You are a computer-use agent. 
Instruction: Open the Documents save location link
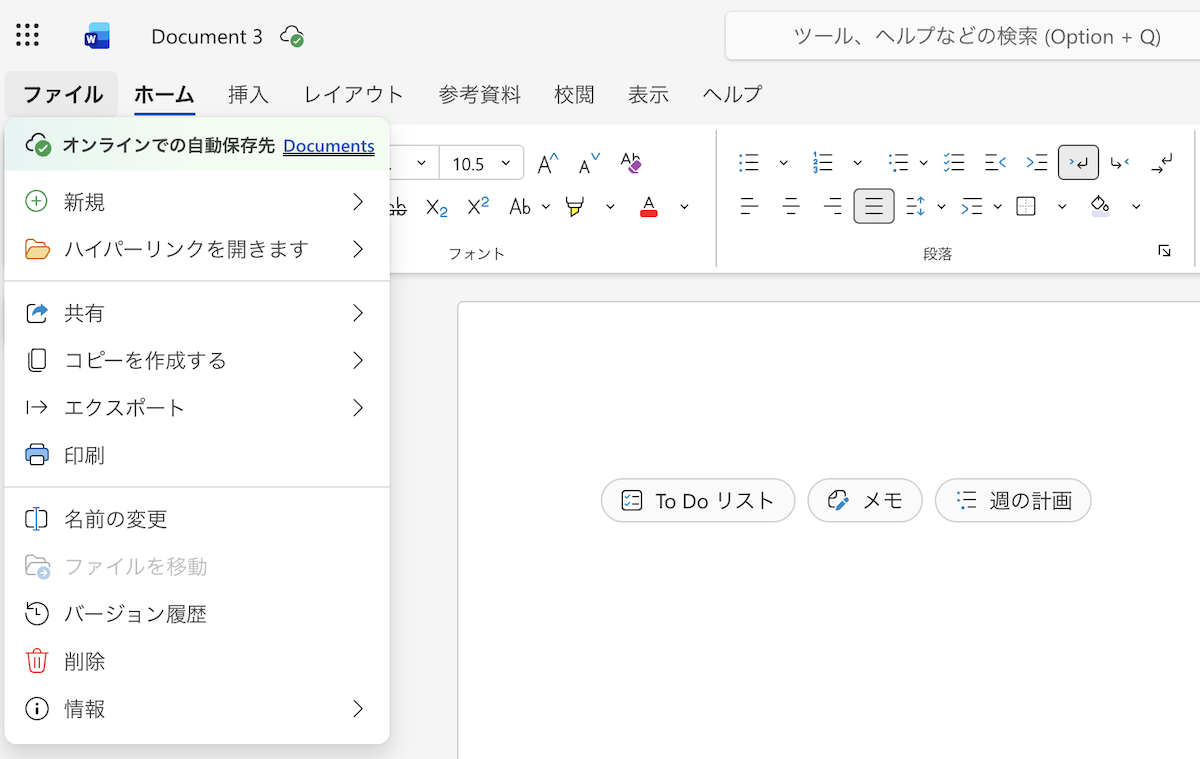click(x=328, y=146)
